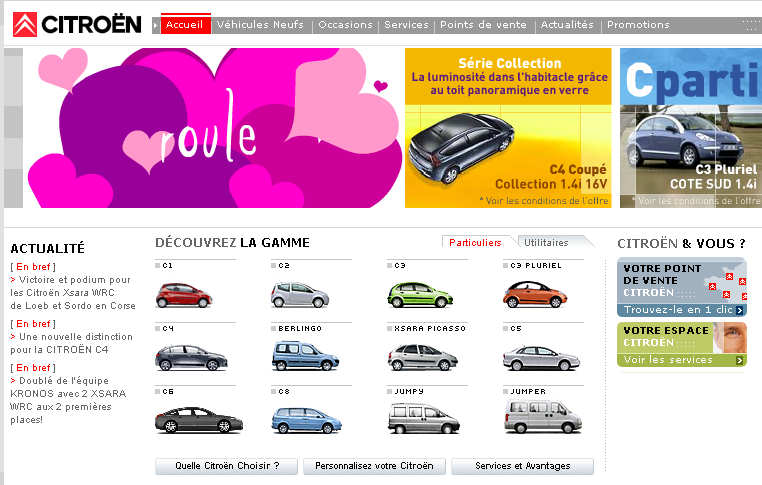
Task: Click the JUMPY model label
Action: [409, 391]
